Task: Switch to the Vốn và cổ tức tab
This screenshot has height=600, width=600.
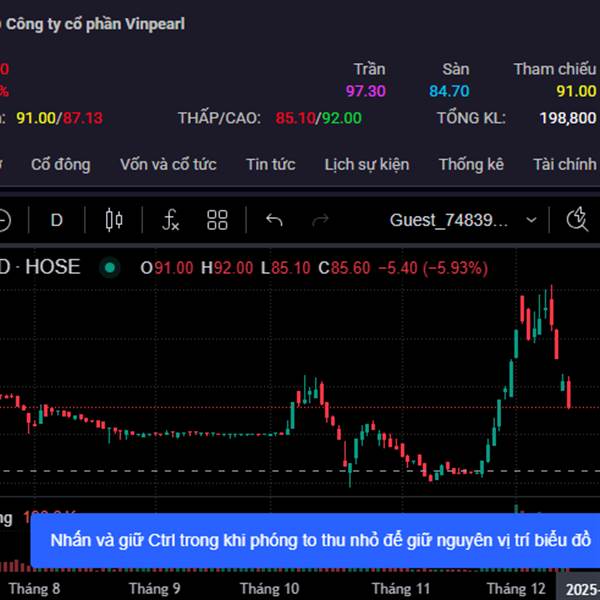Action: (168, 165)
